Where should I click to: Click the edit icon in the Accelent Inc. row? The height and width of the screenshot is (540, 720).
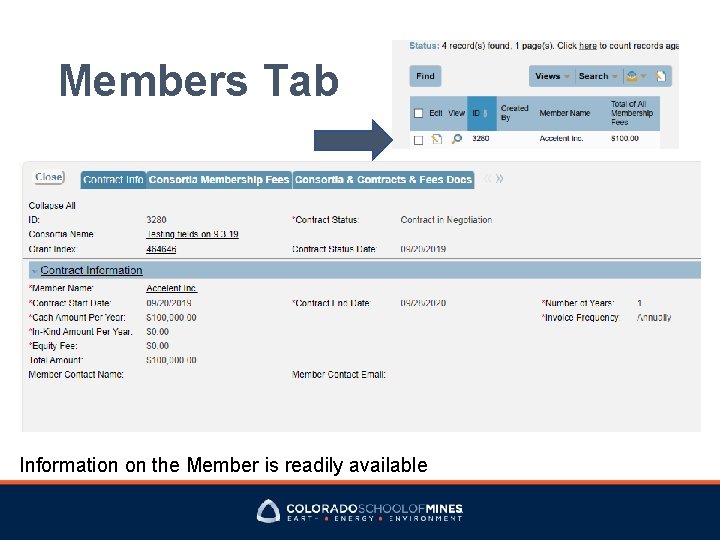coord(437,139)
